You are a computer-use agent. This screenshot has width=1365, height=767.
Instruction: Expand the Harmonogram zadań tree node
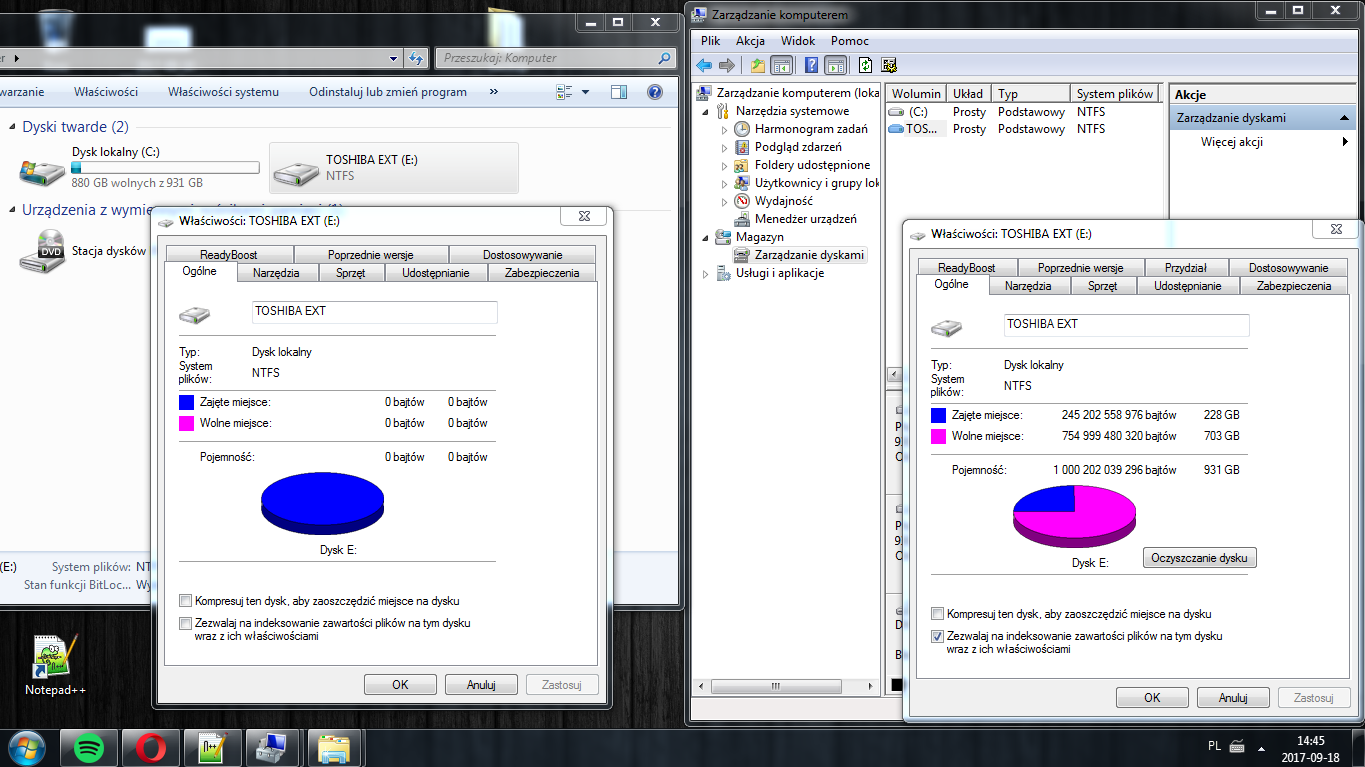(725, 129)
